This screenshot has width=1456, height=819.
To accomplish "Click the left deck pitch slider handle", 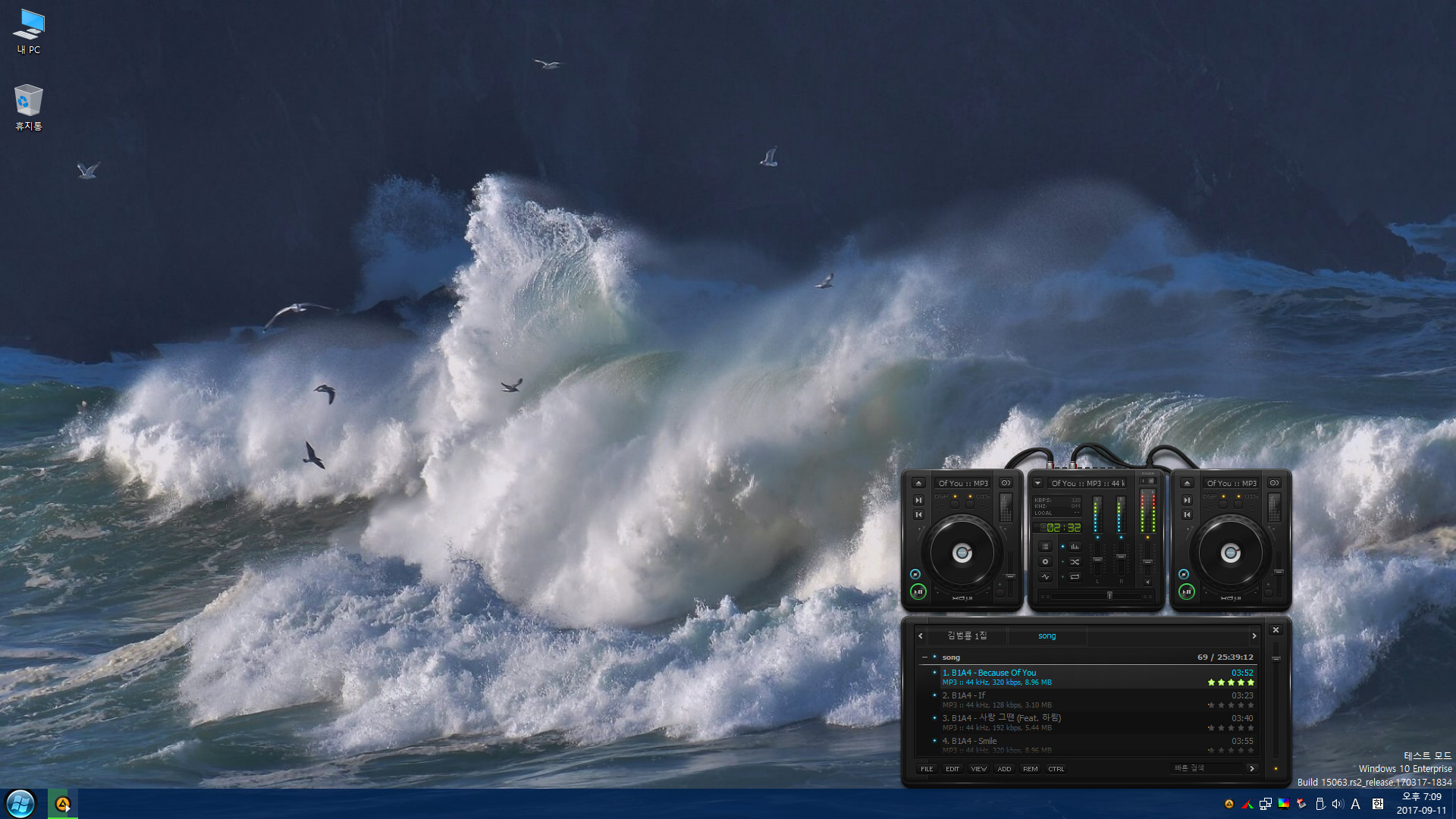I will pyautogui.click(x=1010, y=576).
